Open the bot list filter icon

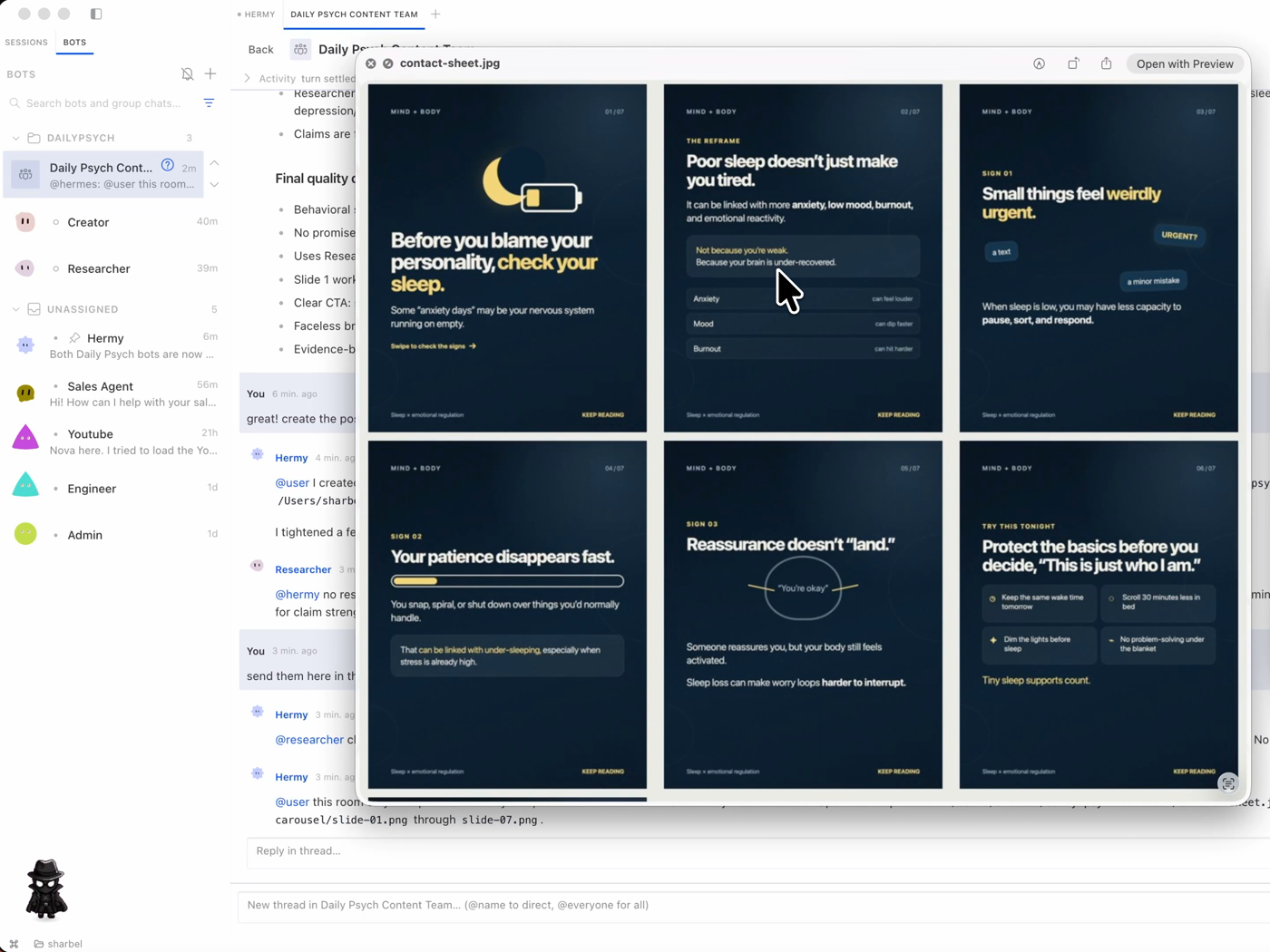point(209,103)
